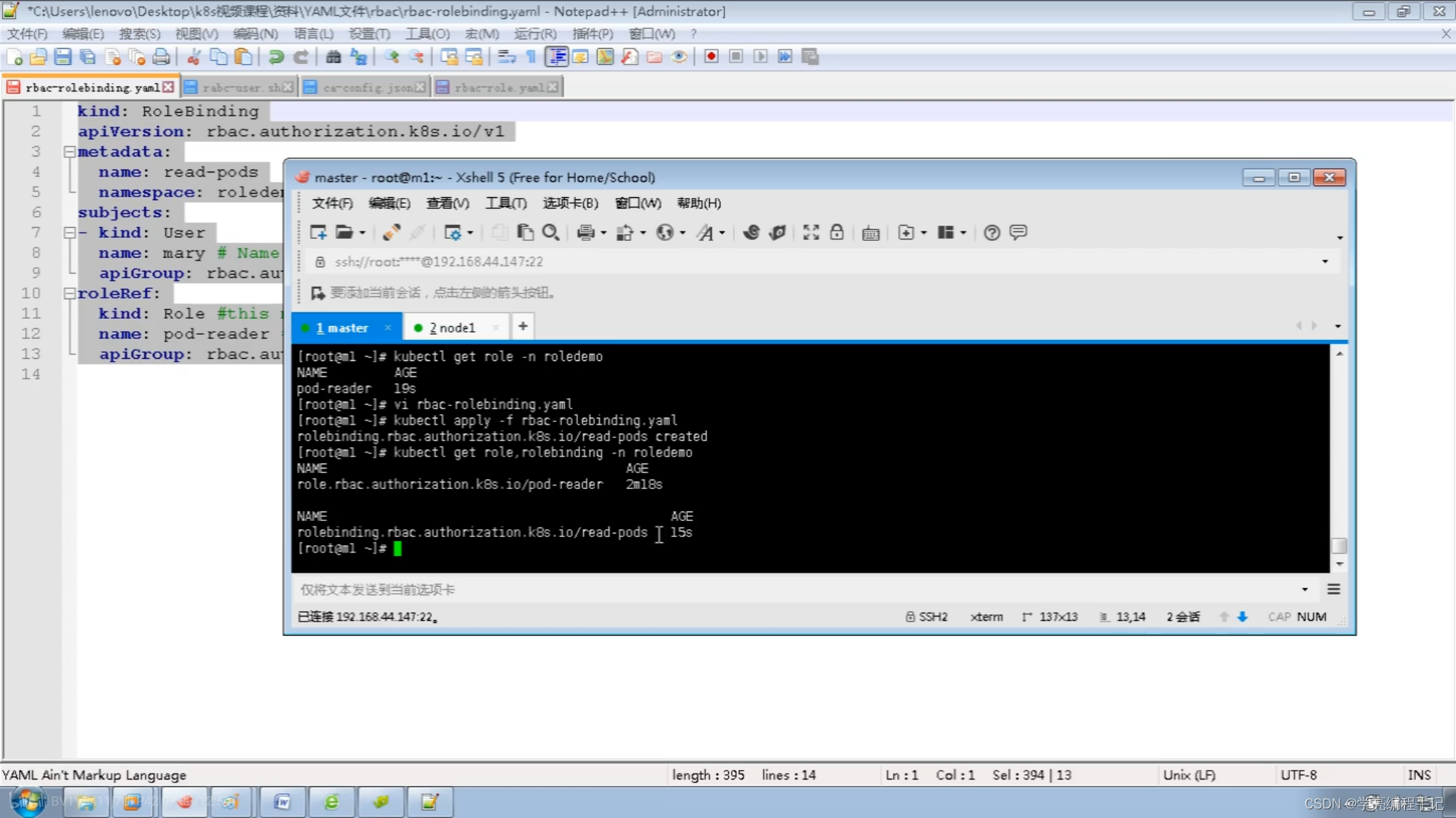Open Xshell address bar history dropdown
1456x818 pixels.
(1325, 261)
